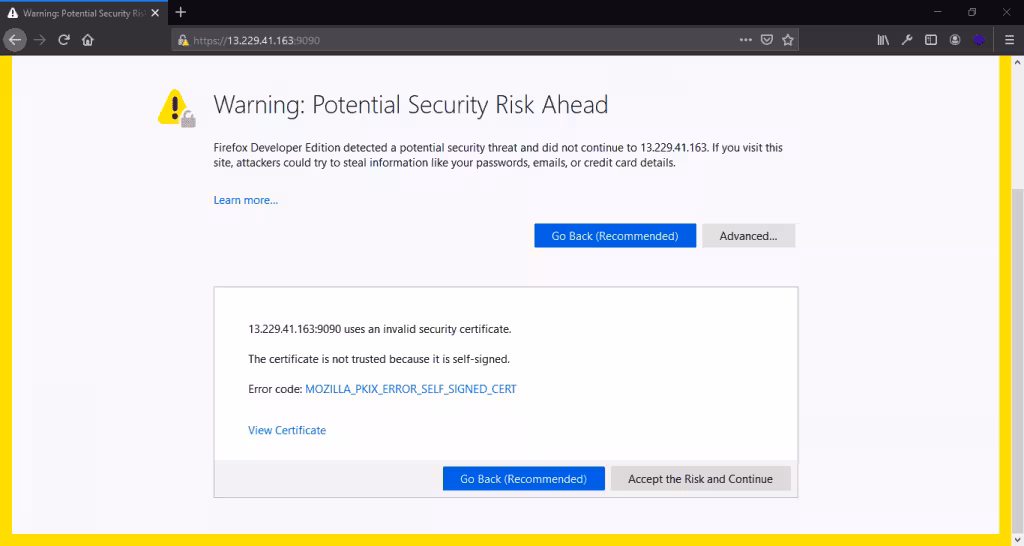Go back using the toolbar arrow
Image resolution: width=1024 pixels, height=546 pixels.
[x=14, y=40]
